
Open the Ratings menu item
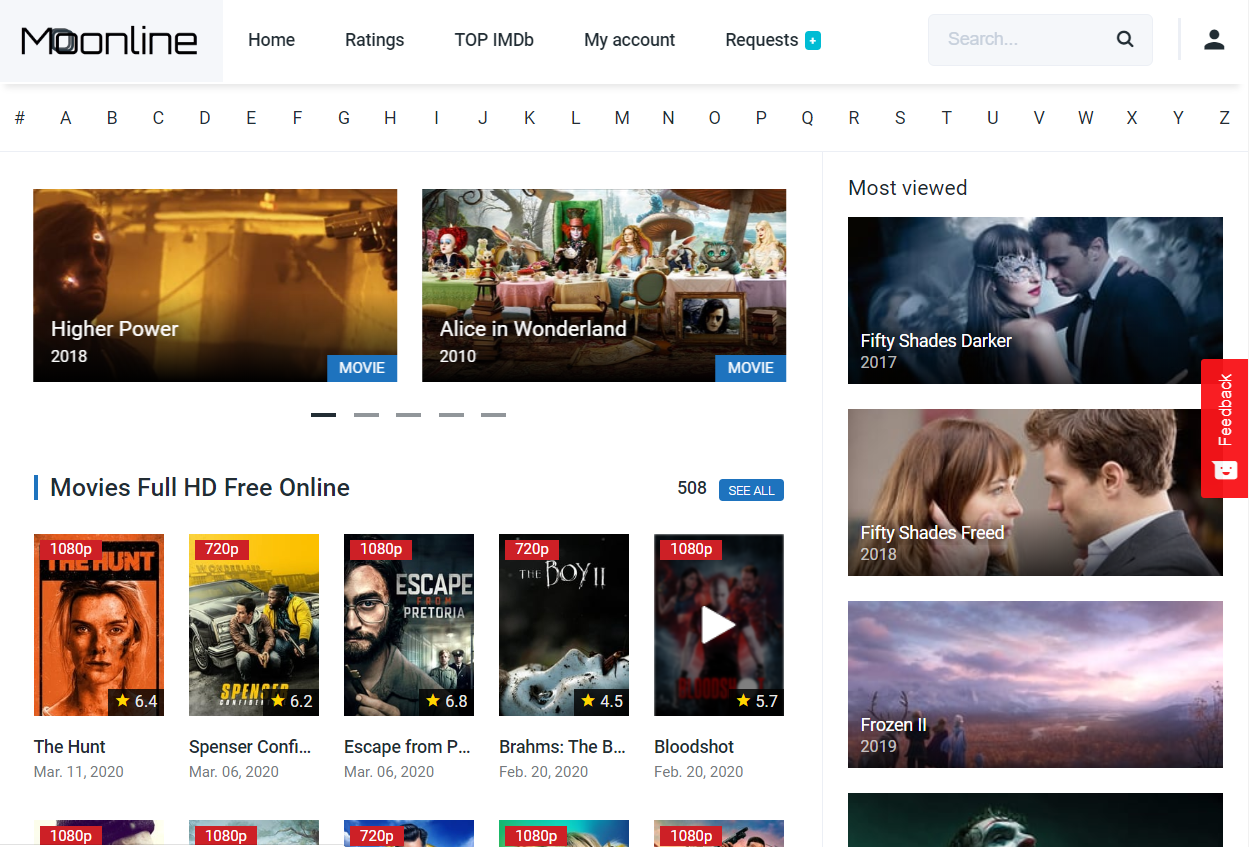[x=375, y=40]
